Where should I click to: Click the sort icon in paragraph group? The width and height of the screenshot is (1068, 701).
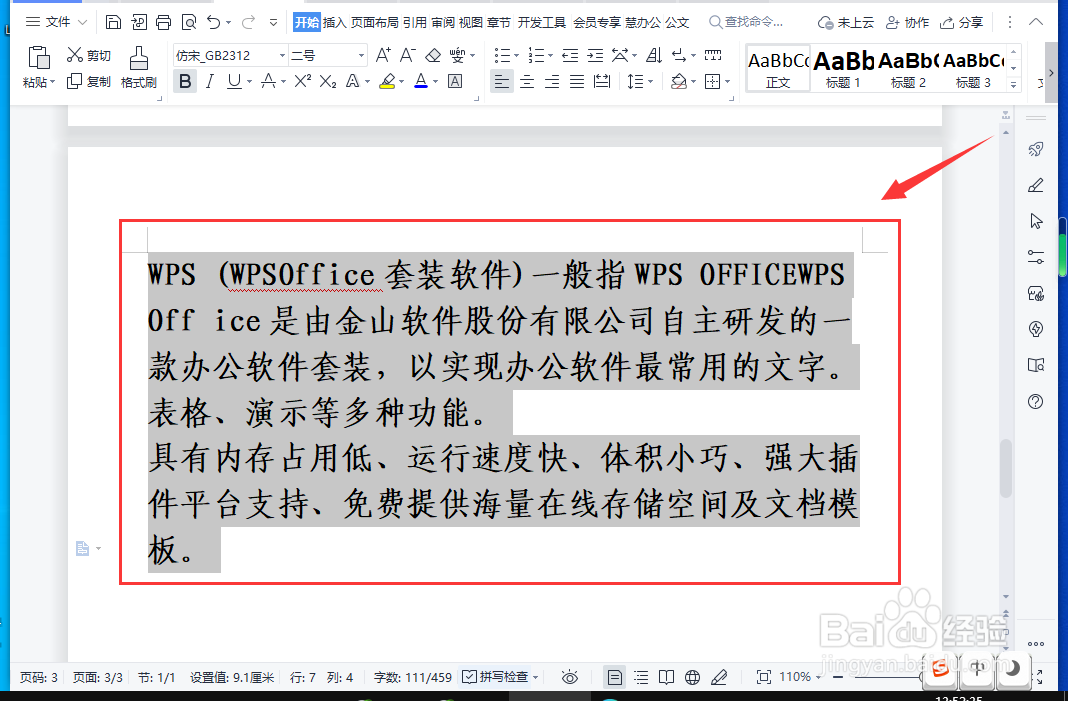click(x=654, y=55)
